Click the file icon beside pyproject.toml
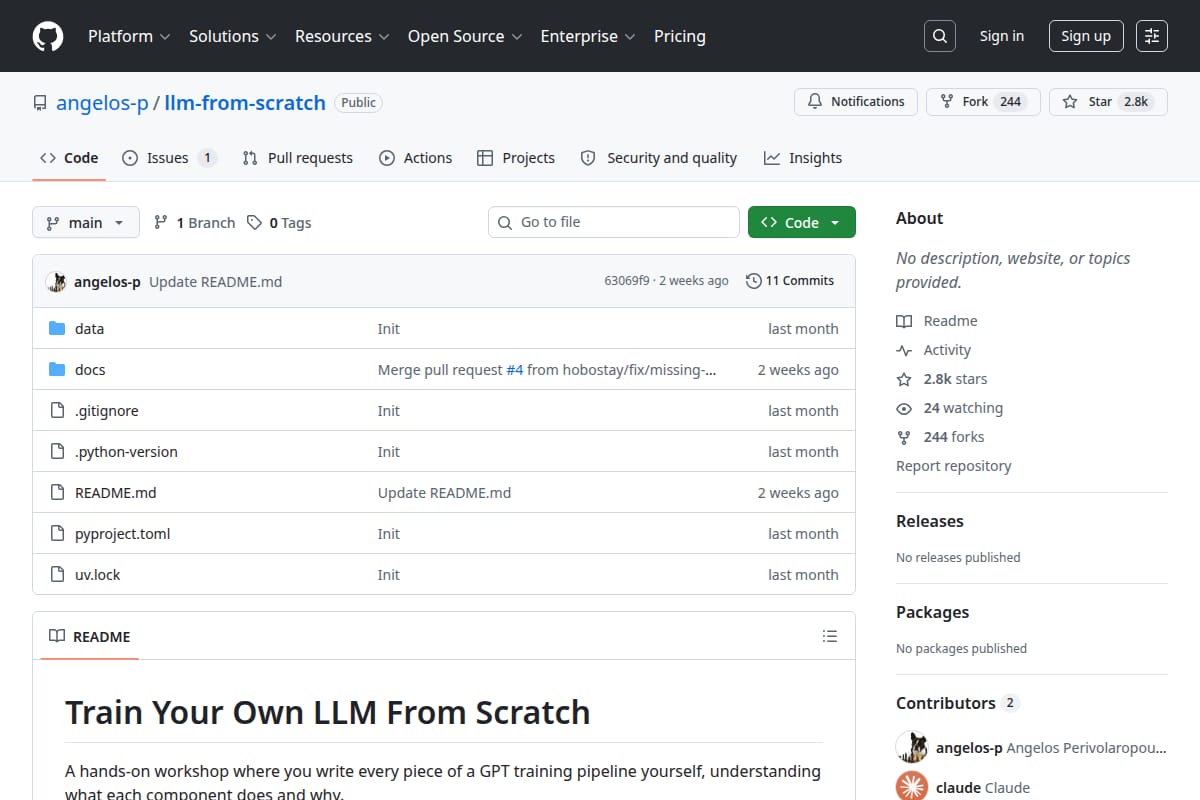The image size is (1200, 800). point(57,534)
